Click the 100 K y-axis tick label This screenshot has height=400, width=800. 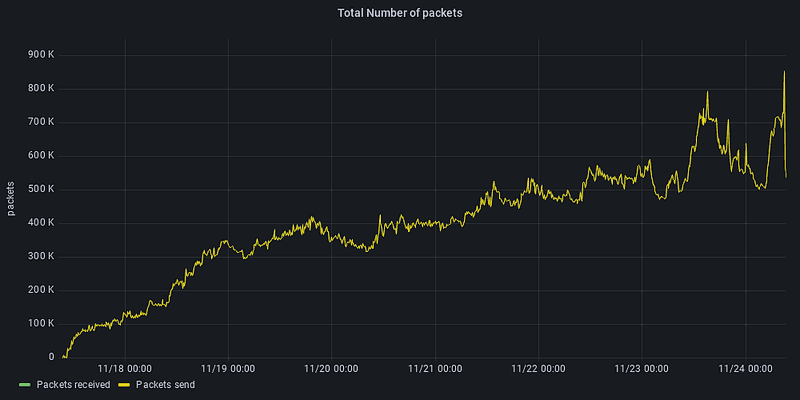pyautogui.click(x=39, y=323)
